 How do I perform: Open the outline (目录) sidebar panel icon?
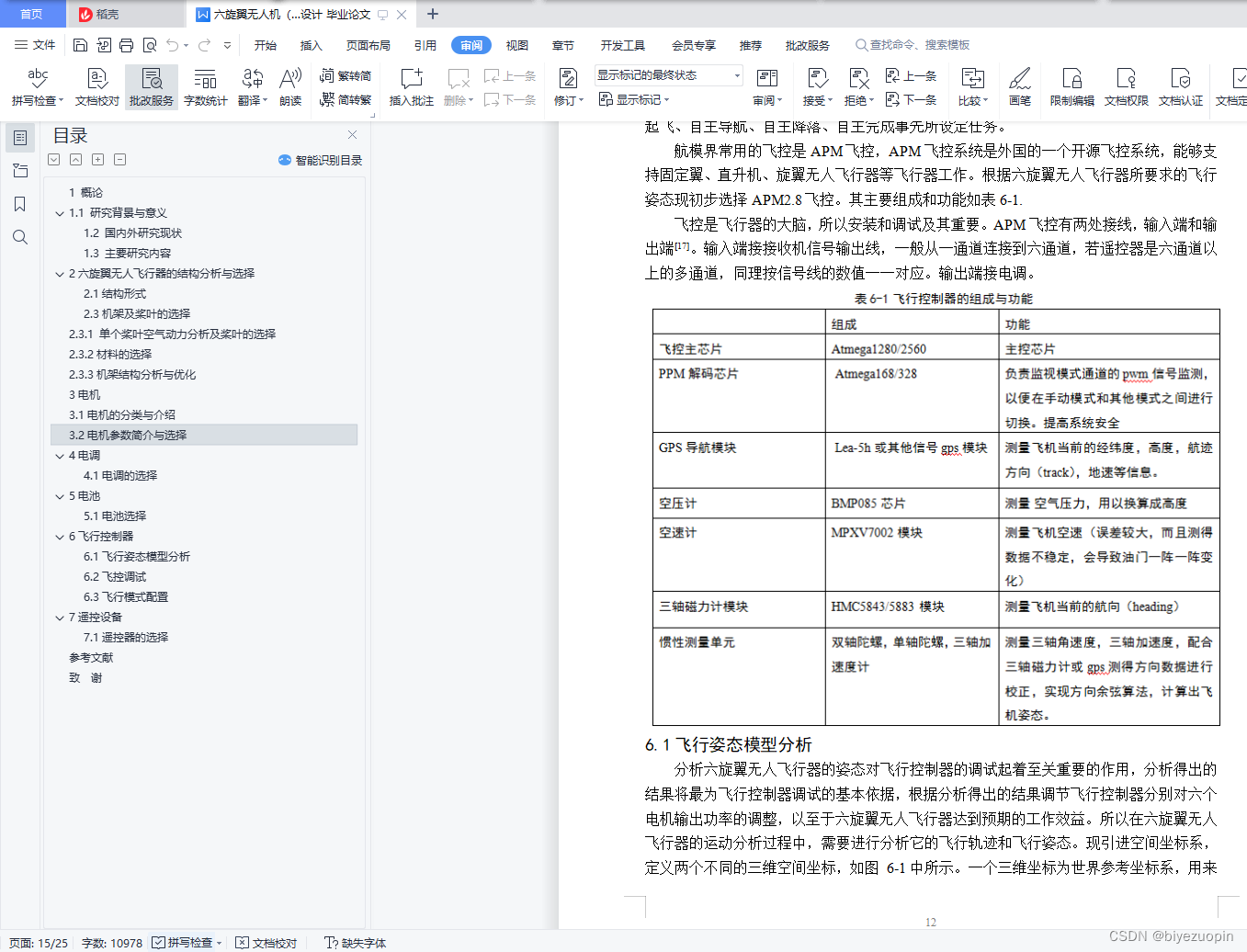click(x=19, y=138)
